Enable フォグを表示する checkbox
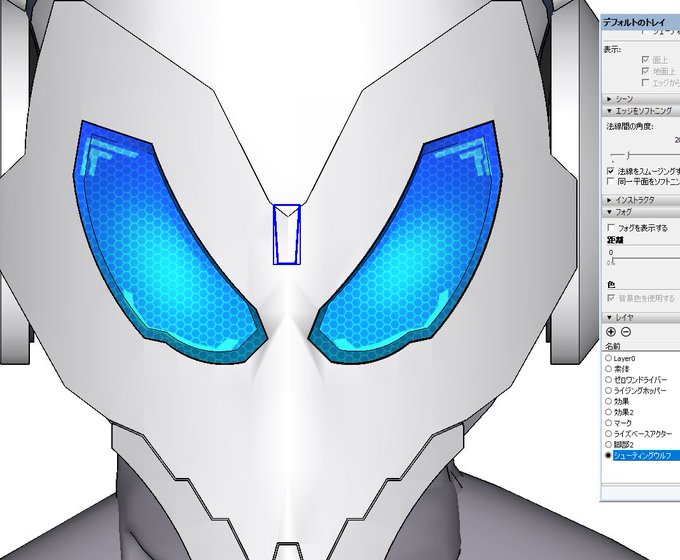The height and width of the screenshot is (560, 680). (x=611, y=228)
